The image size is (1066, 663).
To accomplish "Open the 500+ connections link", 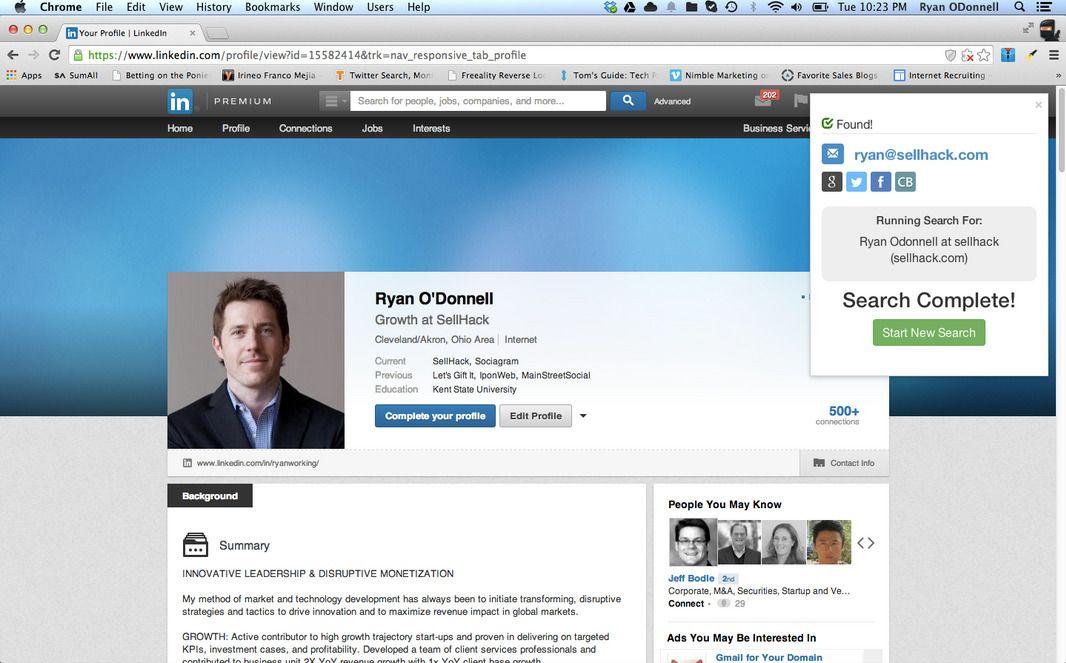I will click(838, 415).
